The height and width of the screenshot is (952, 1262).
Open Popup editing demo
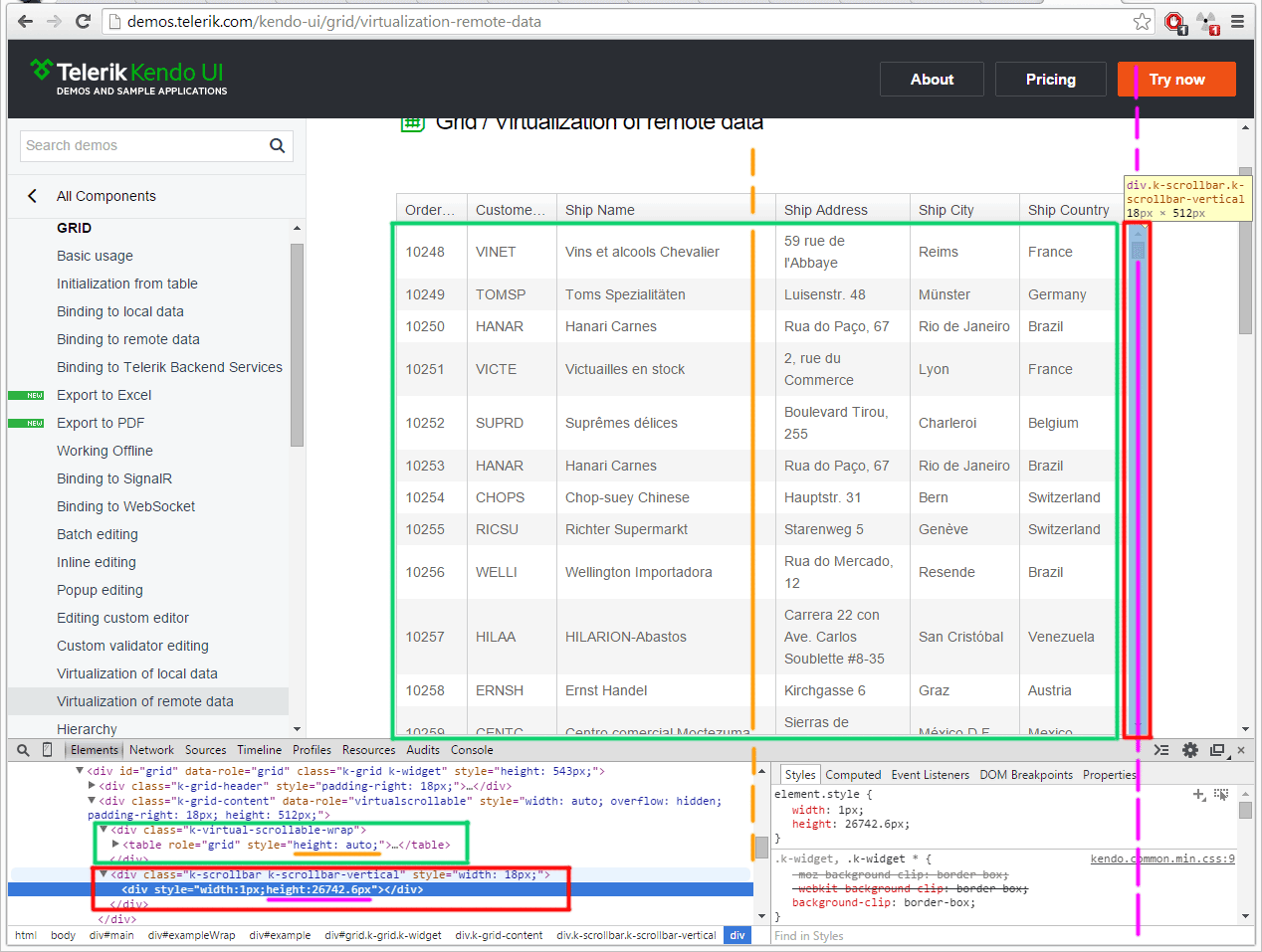[100, 590]
